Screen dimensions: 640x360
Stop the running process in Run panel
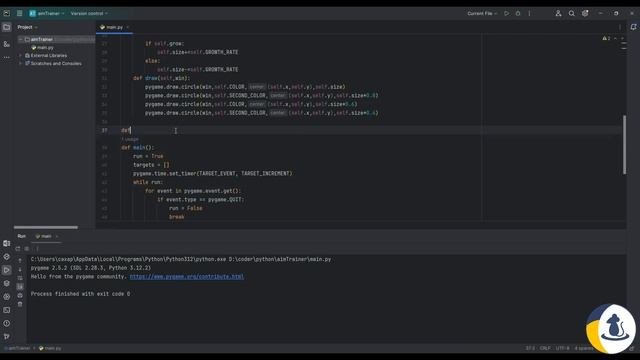click(27, 249)
